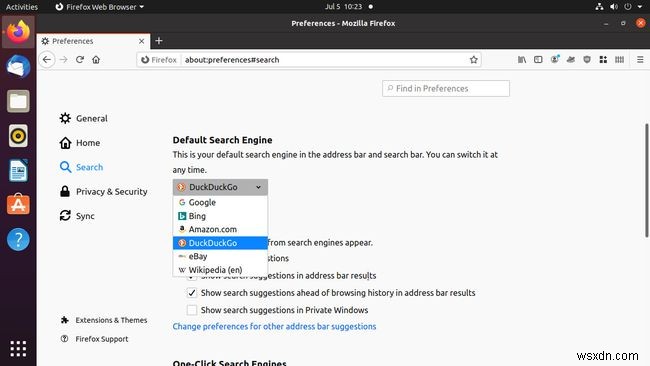
Task: Click the Find in Preferences search field
Action: click(x=446, y=88)
